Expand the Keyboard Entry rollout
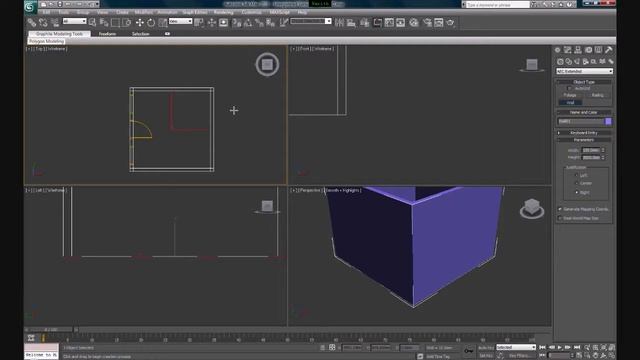This screenshot has width=640, height=360. (584, 133)
